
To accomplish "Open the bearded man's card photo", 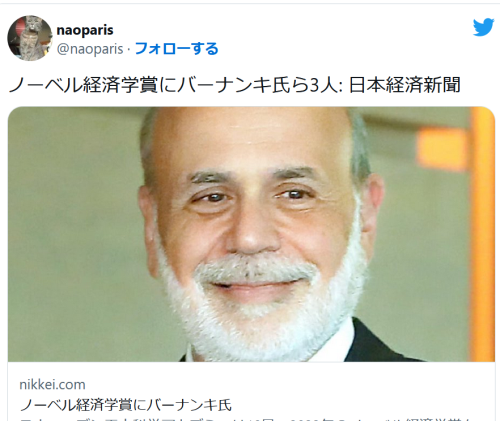I will tap(251, 234).
